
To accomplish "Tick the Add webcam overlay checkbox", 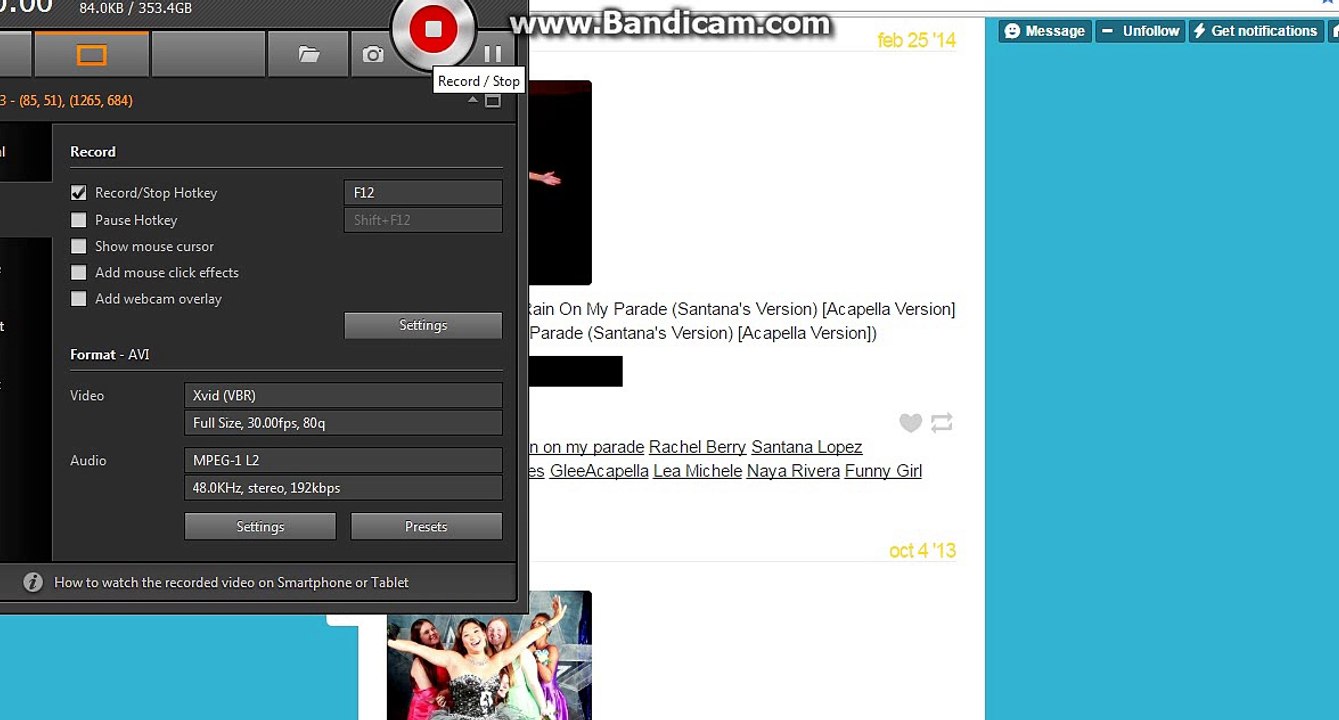I will pyautogui.click(x=79, y=298).
